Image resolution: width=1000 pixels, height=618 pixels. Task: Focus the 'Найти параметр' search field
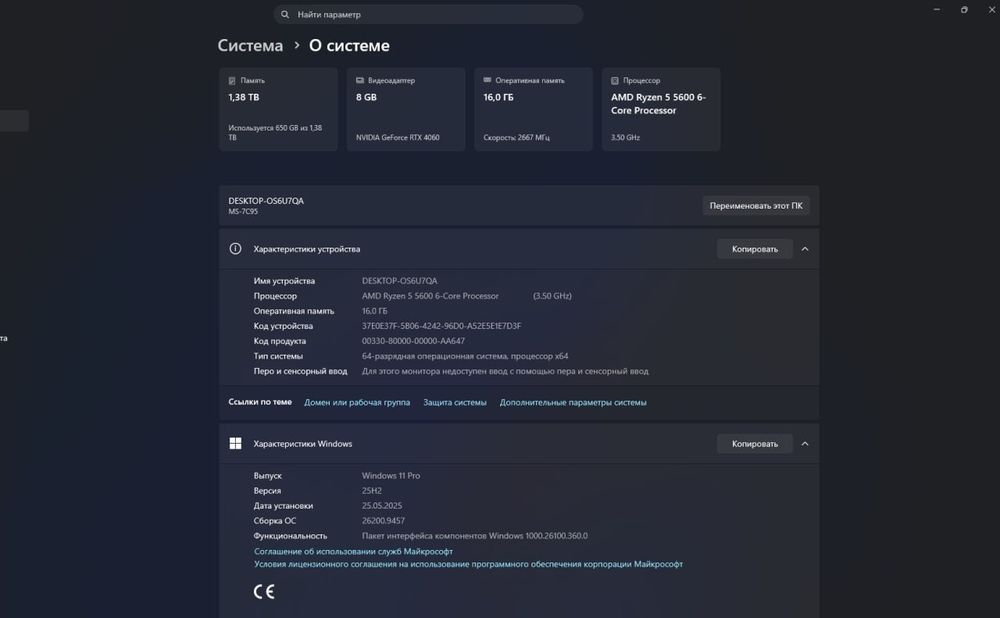click(x=428, y=14)
